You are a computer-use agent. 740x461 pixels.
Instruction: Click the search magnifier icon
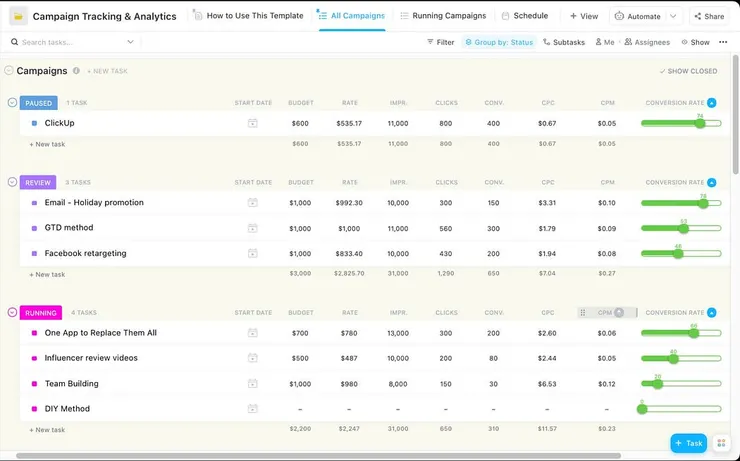[x=15, y=42]
